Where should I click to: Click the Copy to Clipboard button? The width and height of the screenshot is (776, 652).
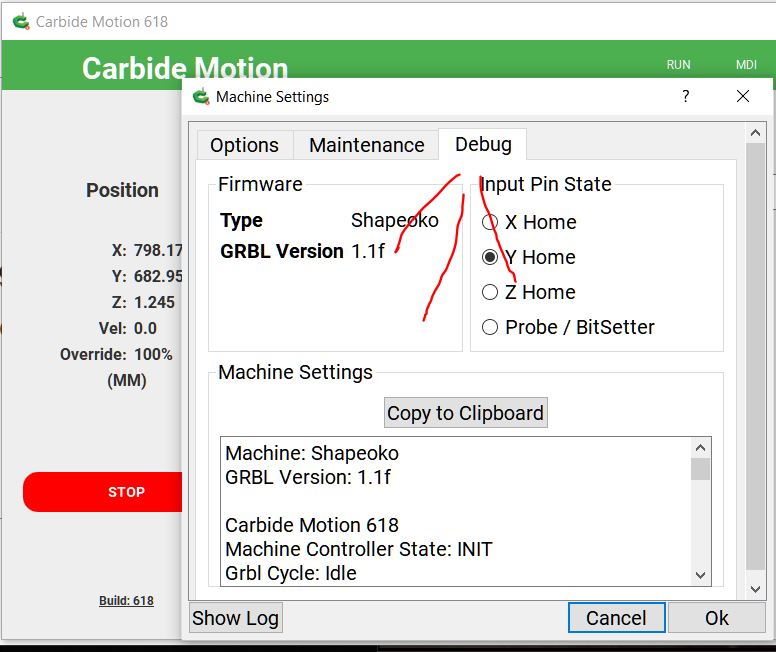tap(466, 413)
